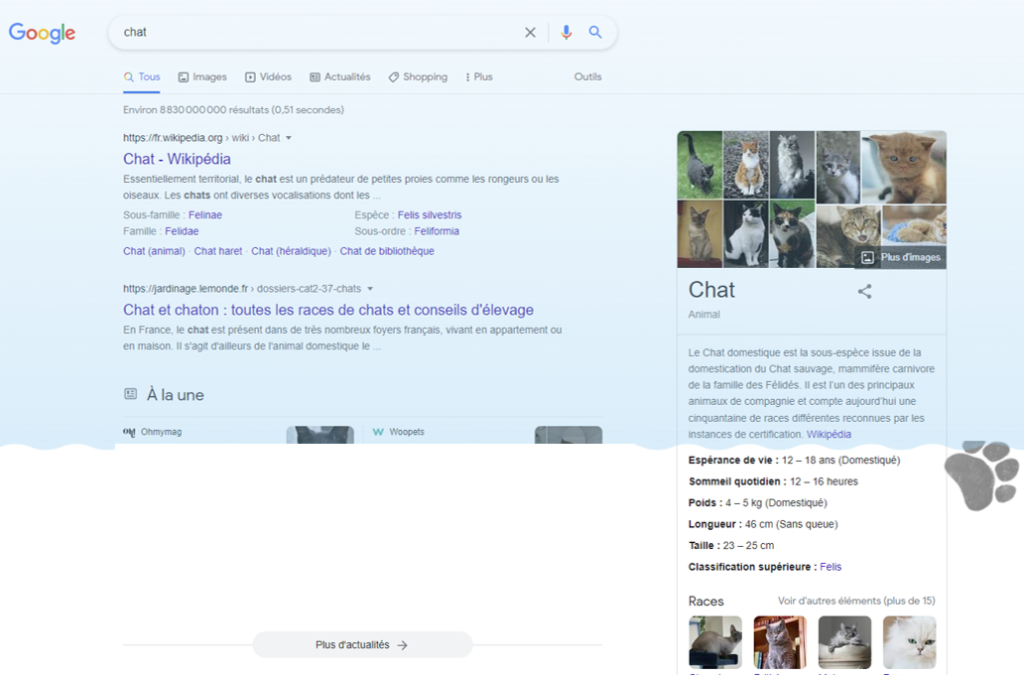Viewport: 1024px width, 678px height.
Task: Click 'Voir d'autres éléments (plus de 15)'
Action: coord(856,601)
